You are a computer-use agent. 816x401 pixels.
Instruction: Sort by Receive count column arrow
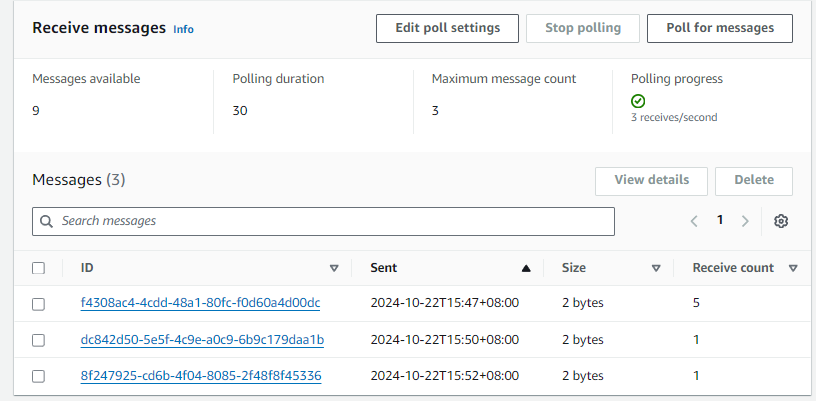[x=793, y=268]
